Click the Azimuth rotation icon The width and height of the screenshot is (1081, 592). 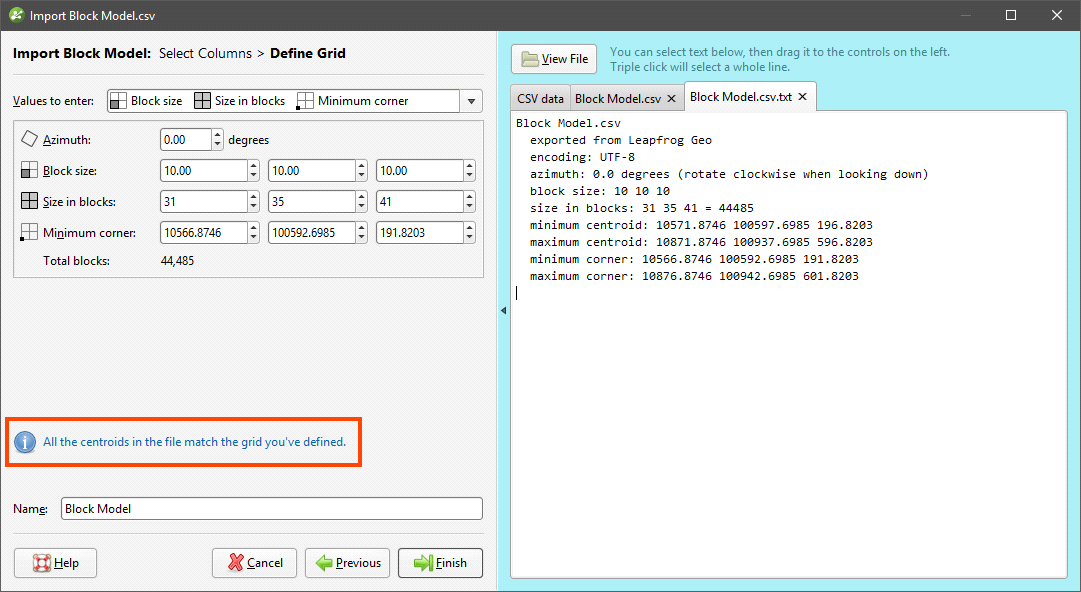pos(29,139)
